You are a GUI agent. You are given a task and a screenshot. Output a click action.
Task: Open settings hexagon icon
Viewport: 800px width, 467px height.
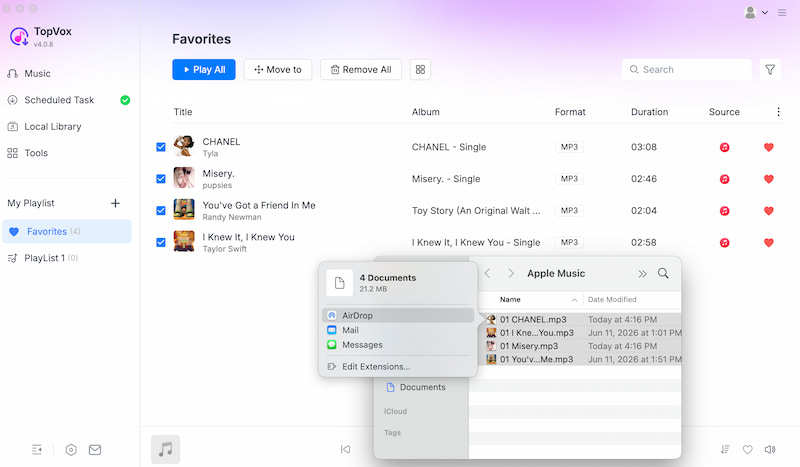point(71,450)
